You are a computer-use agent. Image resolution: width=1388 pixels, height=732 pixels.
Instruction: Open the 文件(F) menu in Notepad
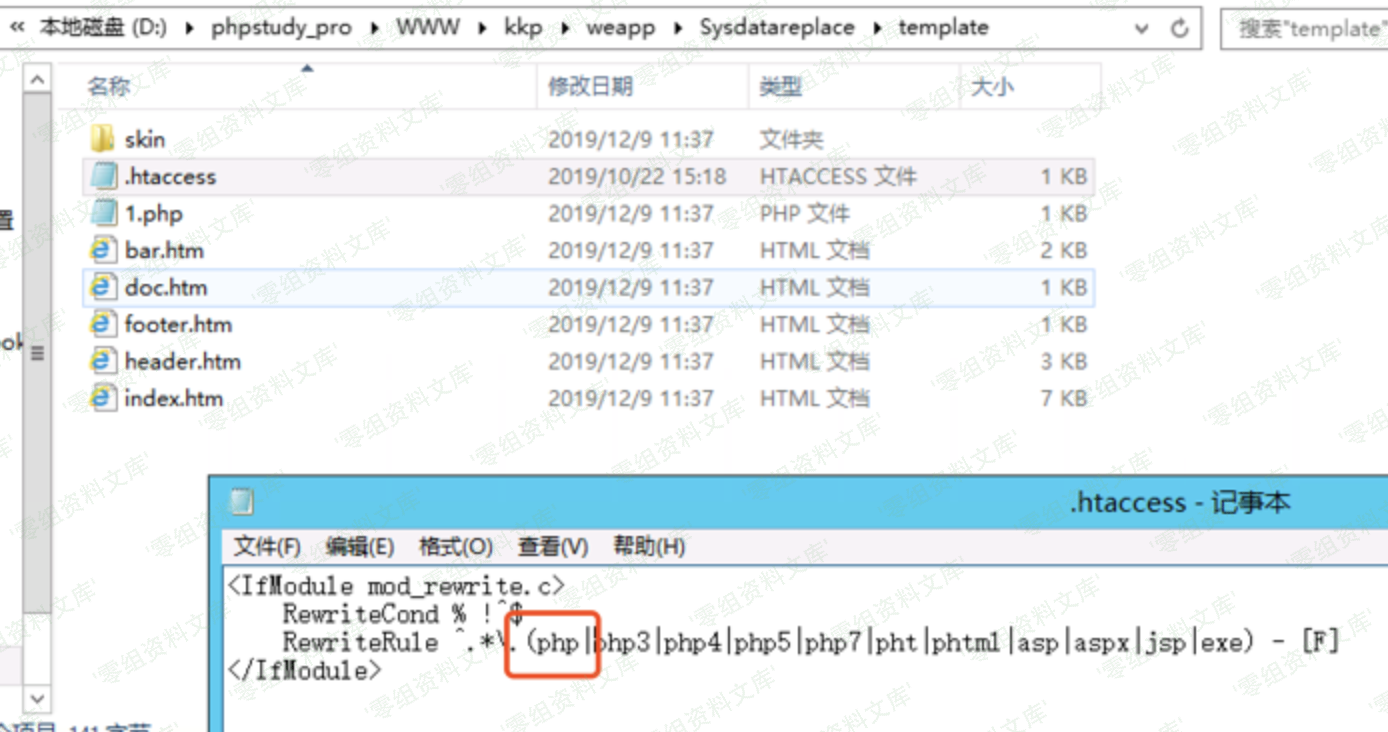[267, 547]
